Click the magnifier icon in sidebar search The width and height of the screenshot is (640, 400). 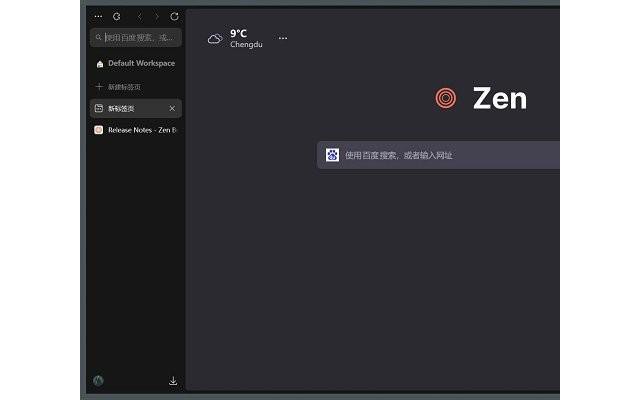coord(98,37)
